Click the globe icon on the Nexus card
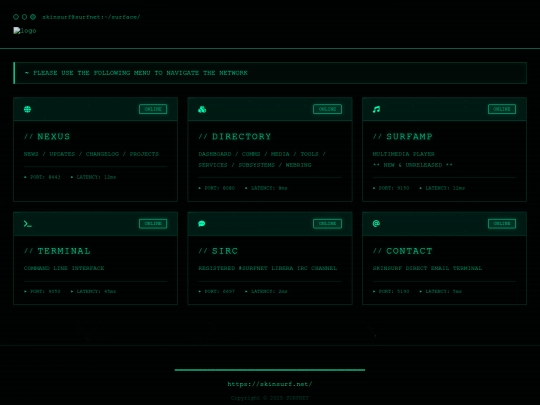Screen dimensions: 540x405 coord(28,109)
